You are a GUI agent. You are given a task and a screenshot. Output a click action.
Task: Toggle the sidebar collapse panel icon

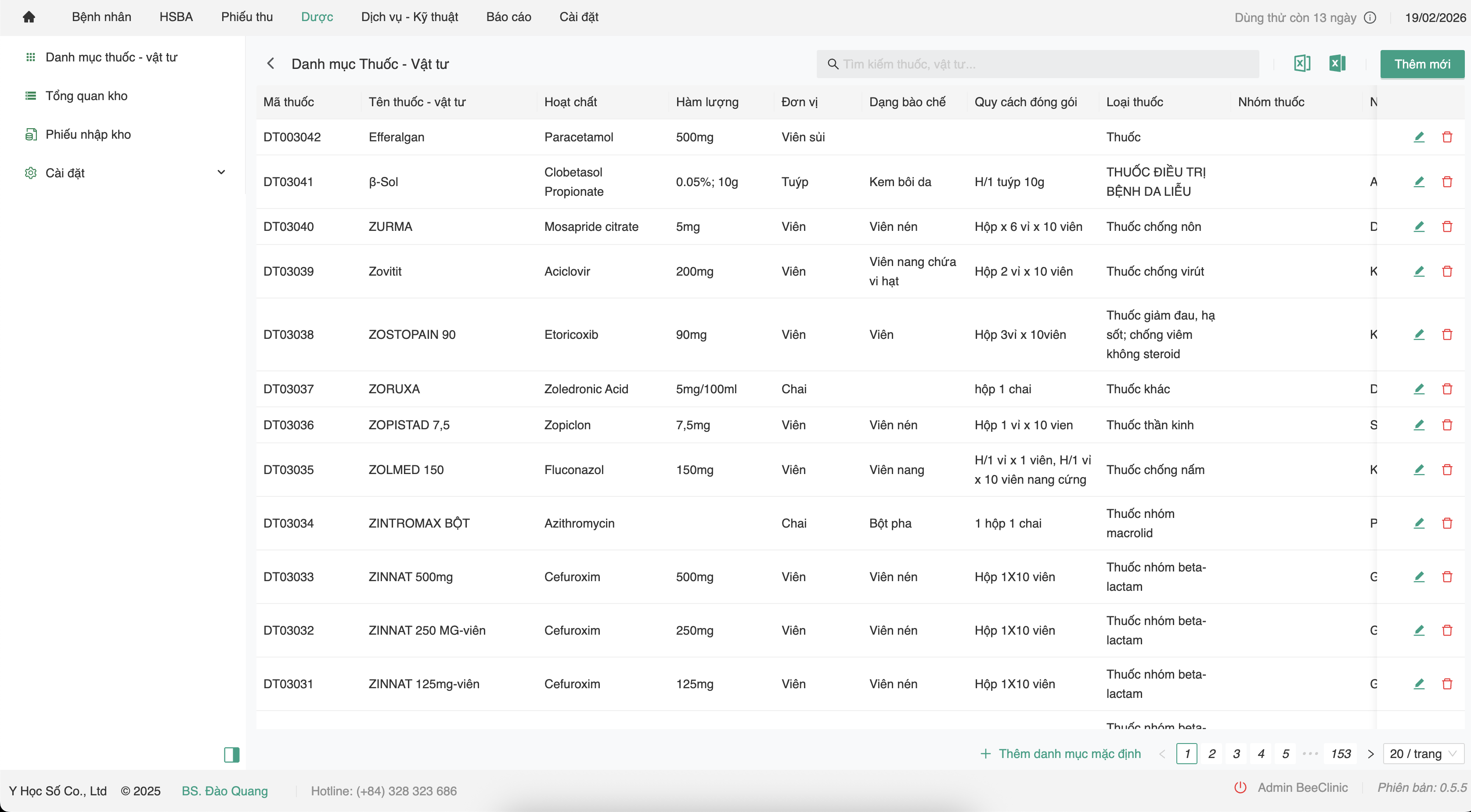click(x=231, y=755)
